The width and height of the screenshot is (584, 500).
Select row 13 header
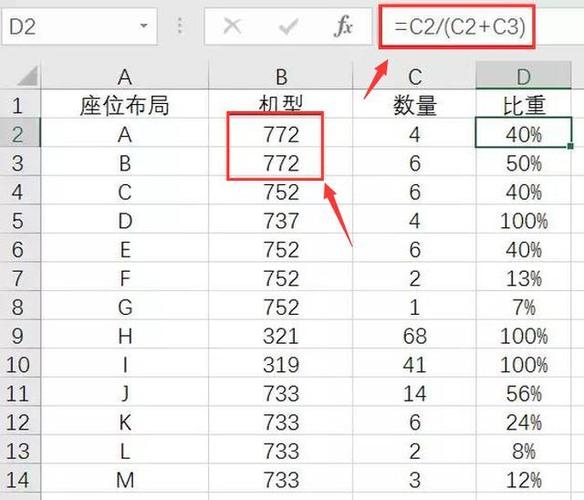[x=19, y=449]
